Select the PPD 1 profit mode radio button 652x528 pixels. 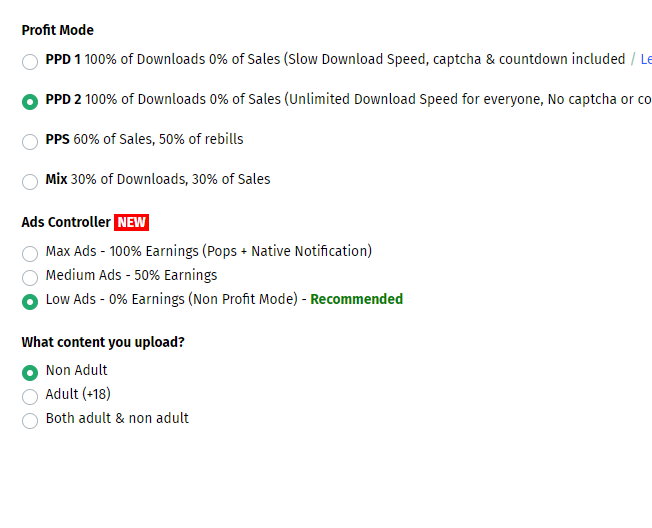[30, 62]
